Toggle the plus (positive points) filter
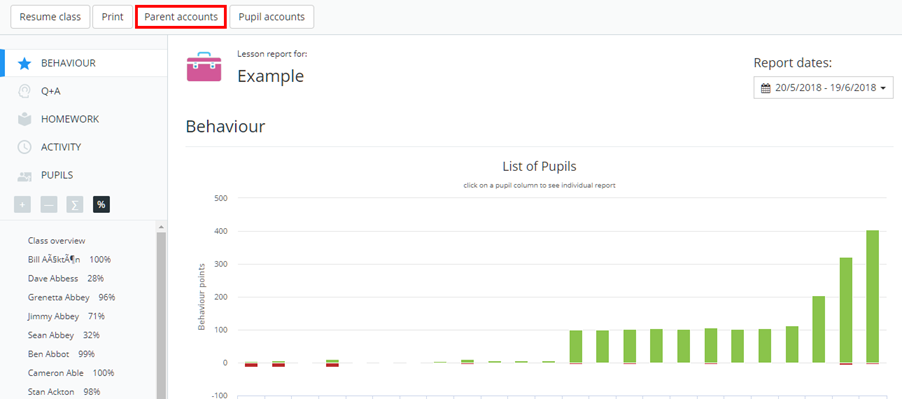 [x=22, y=204]
